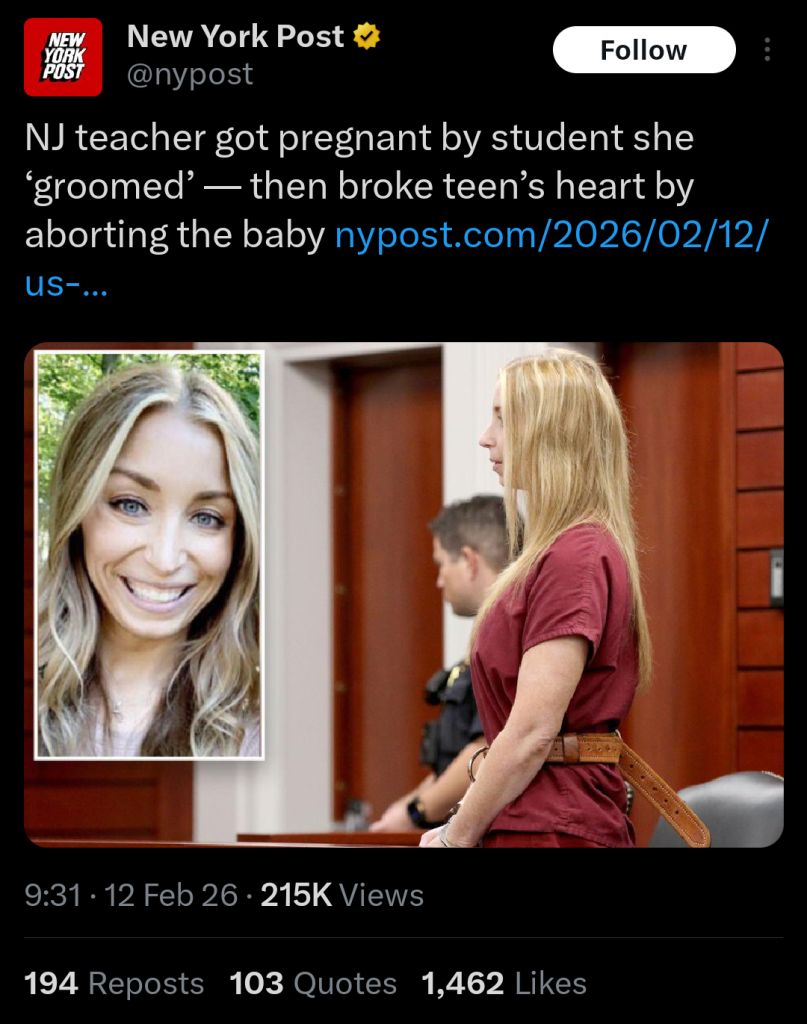Image resolution: width=807 pixels, height=1024 pixels.
Task: View the 103 Quotes list
Action: tap(313, 984)
